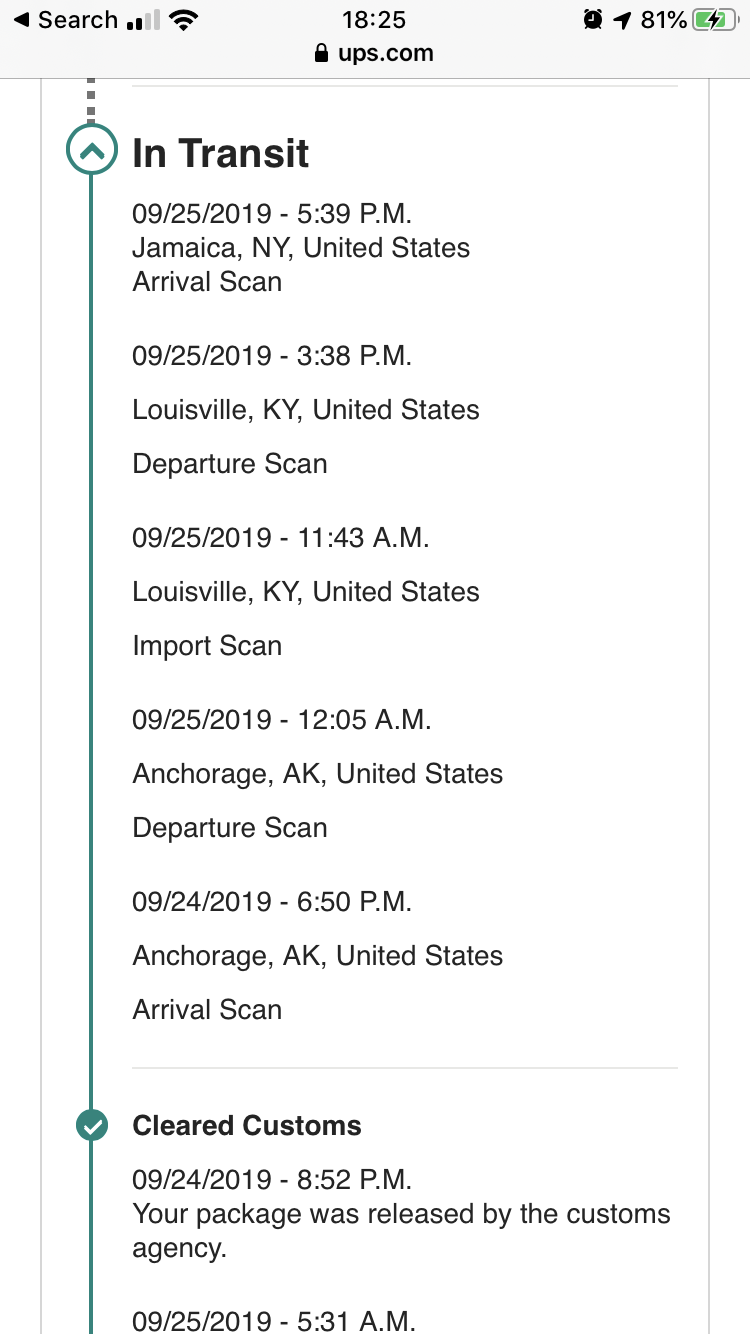750x1334 pixels.
Task: Select the Louisville Departure Scan entry
Action: pyautogui.click(x=305, y=410)
